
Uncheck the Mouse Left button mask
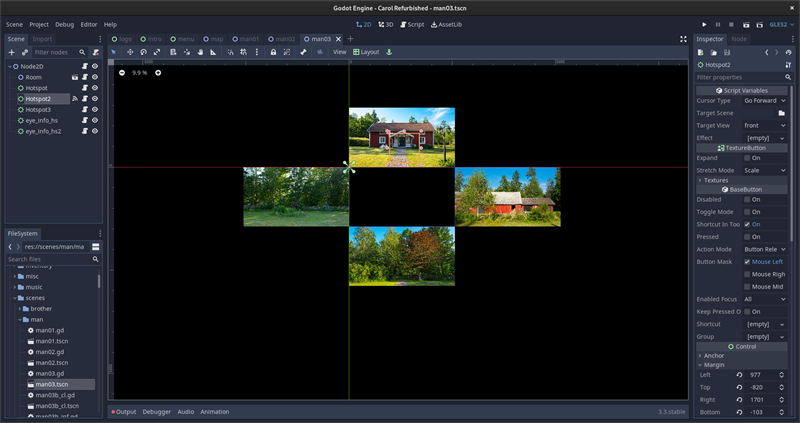747,262
